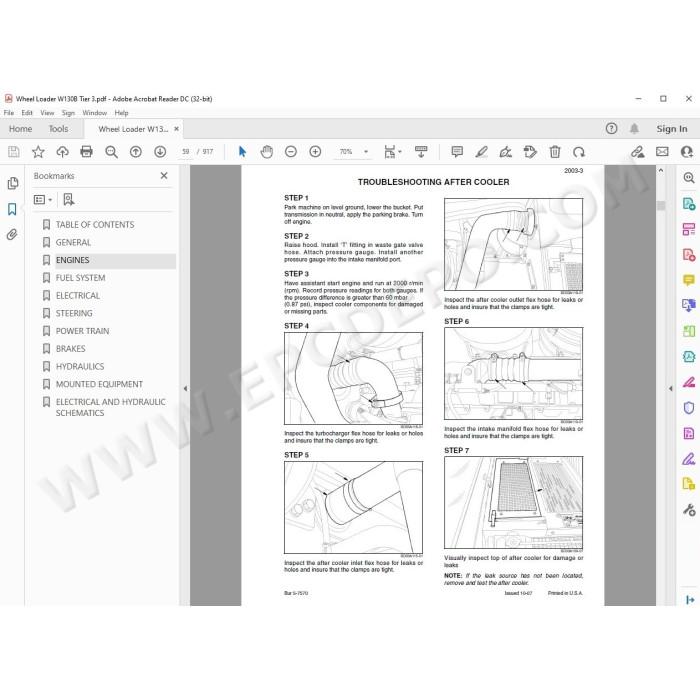Open Attachments paperclip panel
This screenshot has width=700, height=700.
coord(12,234)
